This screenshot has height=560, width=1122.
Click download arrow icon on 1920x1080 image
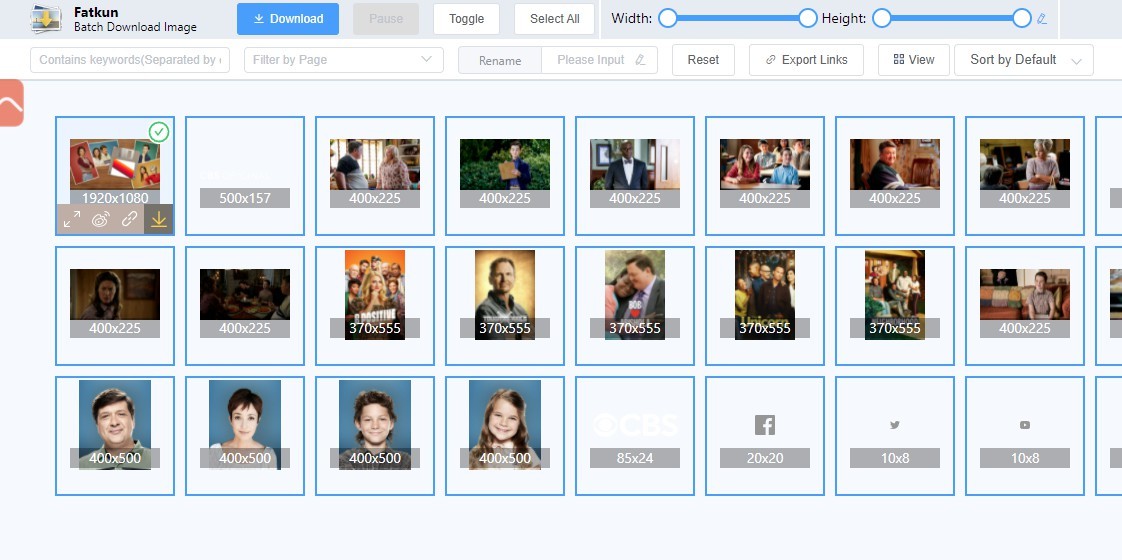(159, 220)
